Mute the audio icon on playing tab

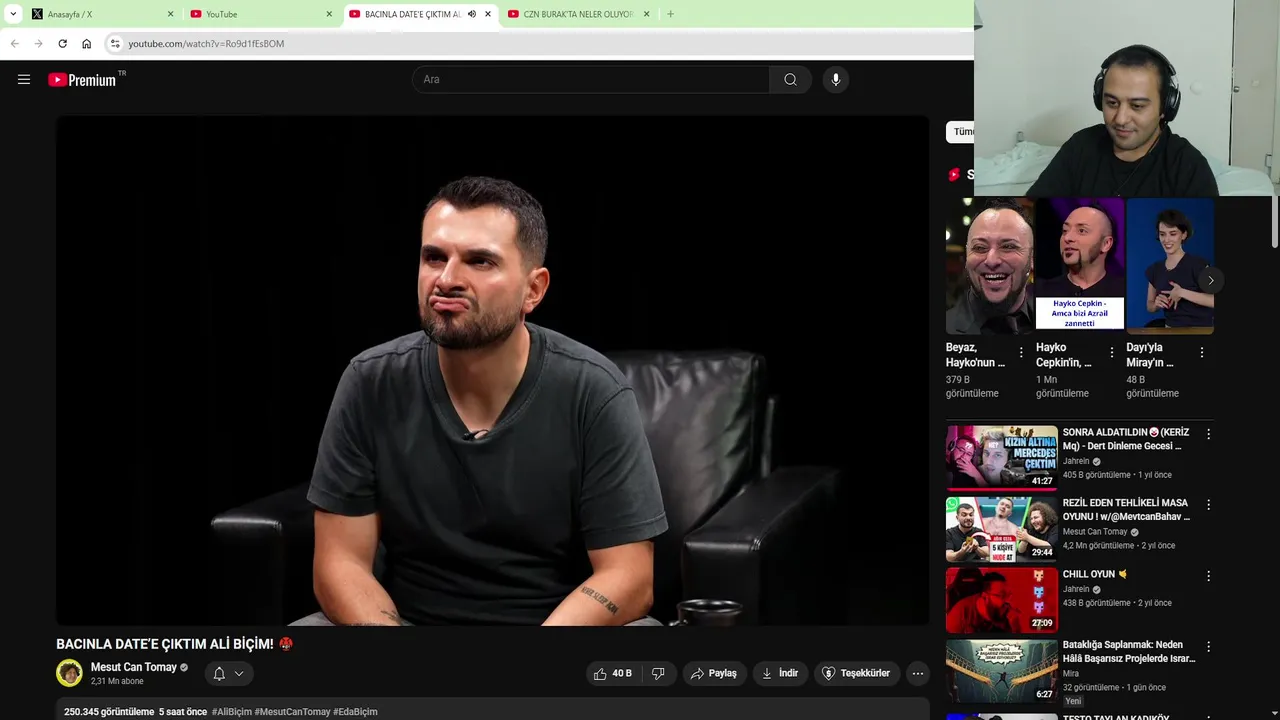[472, 14]
